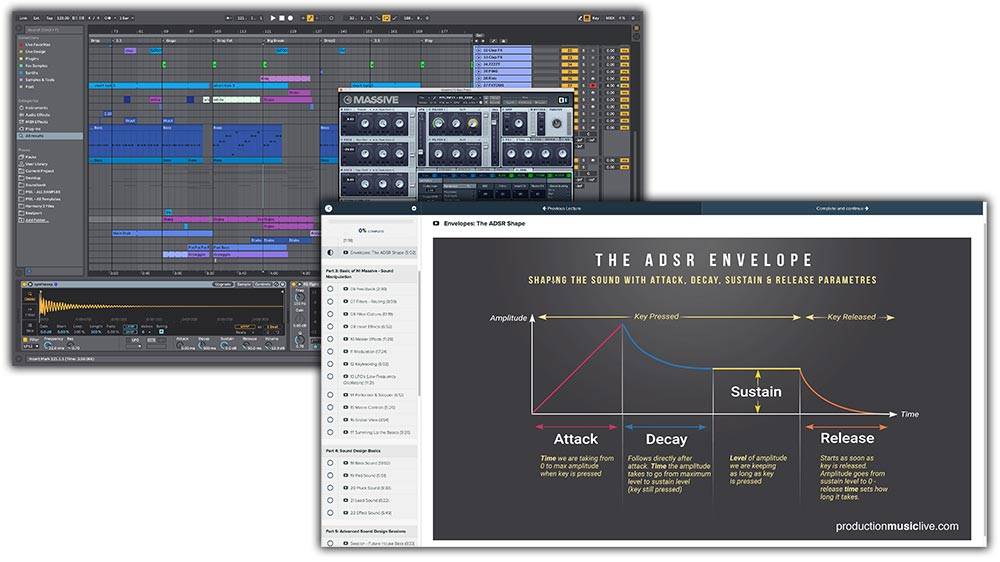Click the Drop locator at the timeline start
Viewport: 1000px width, 562px height.
[x=95, y=41]
